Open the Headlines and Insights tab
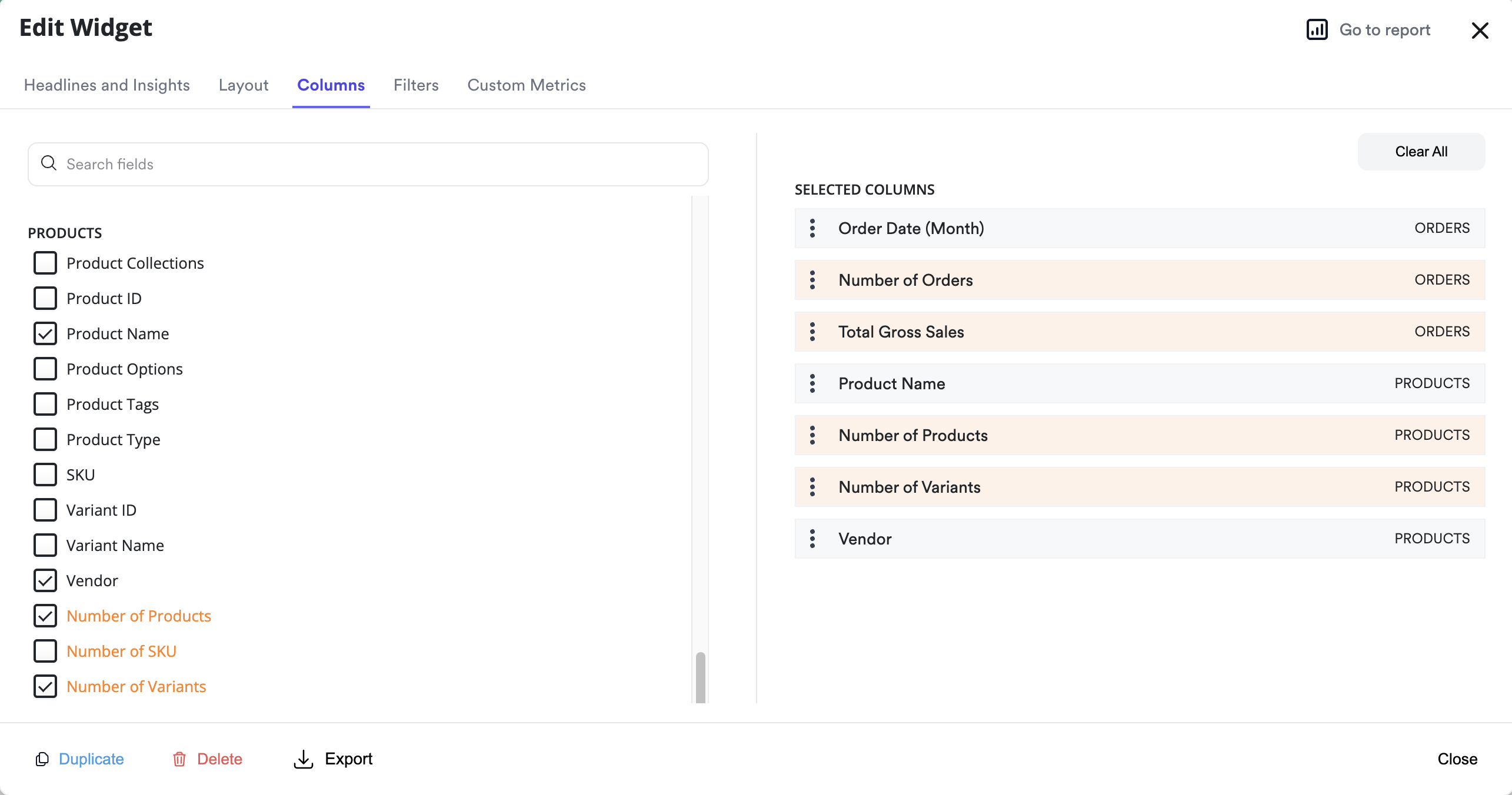The width and height of the screenshot is (1512, 795). pos(107,85)
